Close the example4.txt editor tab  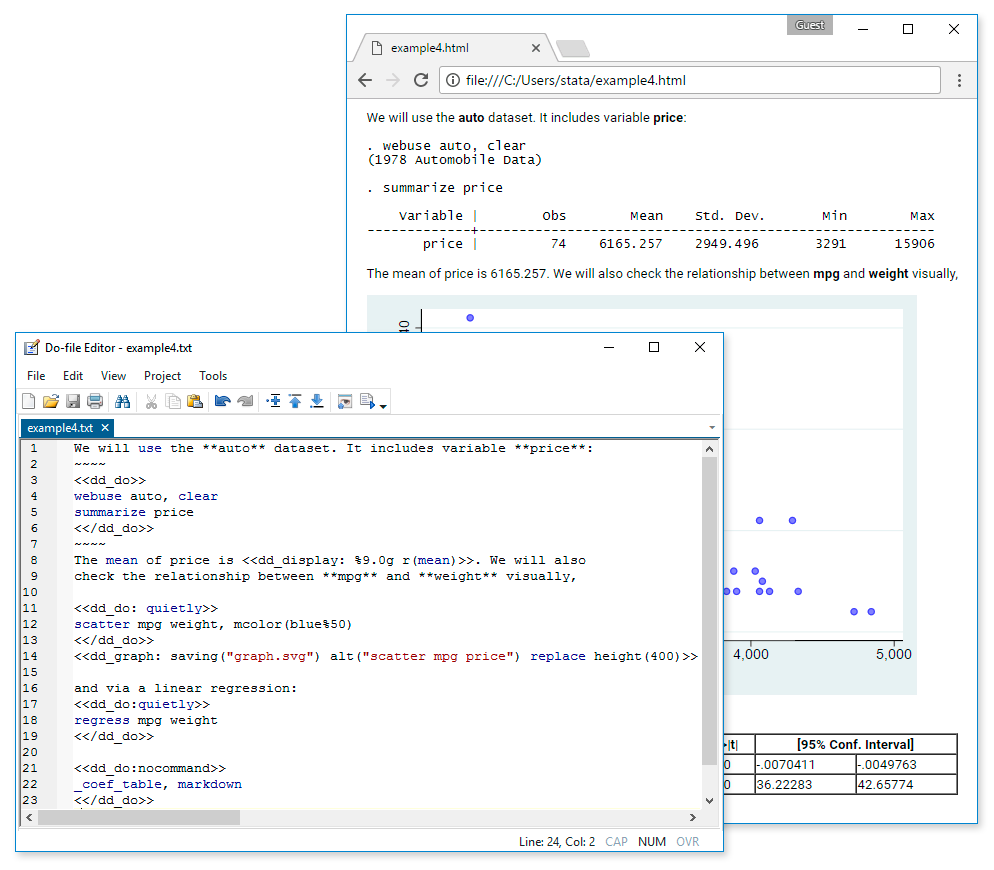(x=105, y=427)
